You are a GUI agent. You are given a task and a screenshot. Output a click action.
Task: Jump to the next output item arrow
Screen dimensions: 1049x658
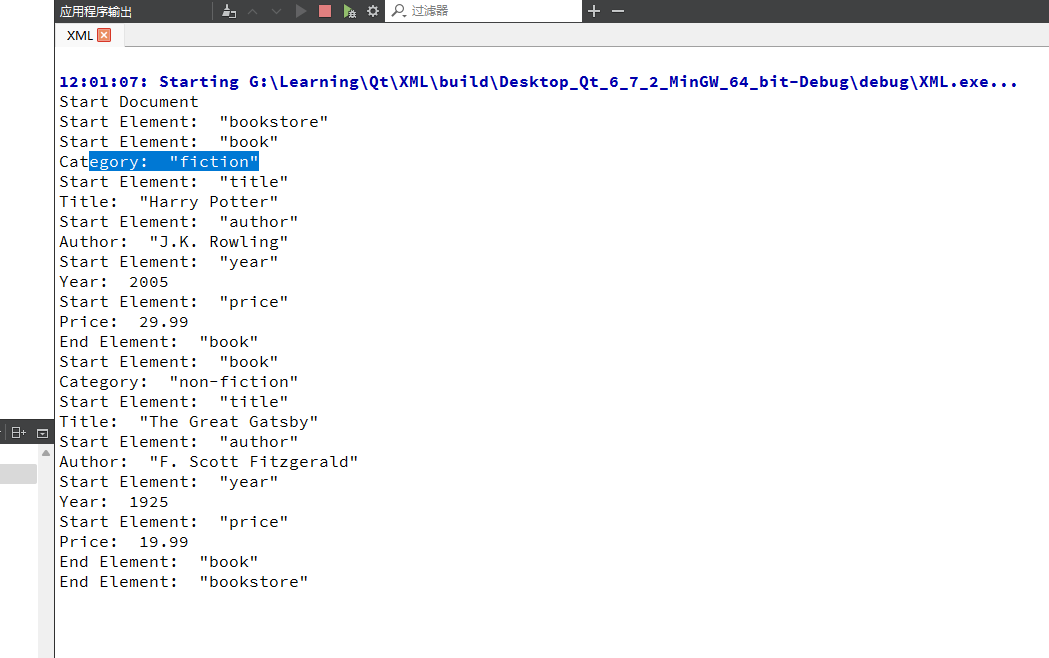click(275, 11)
